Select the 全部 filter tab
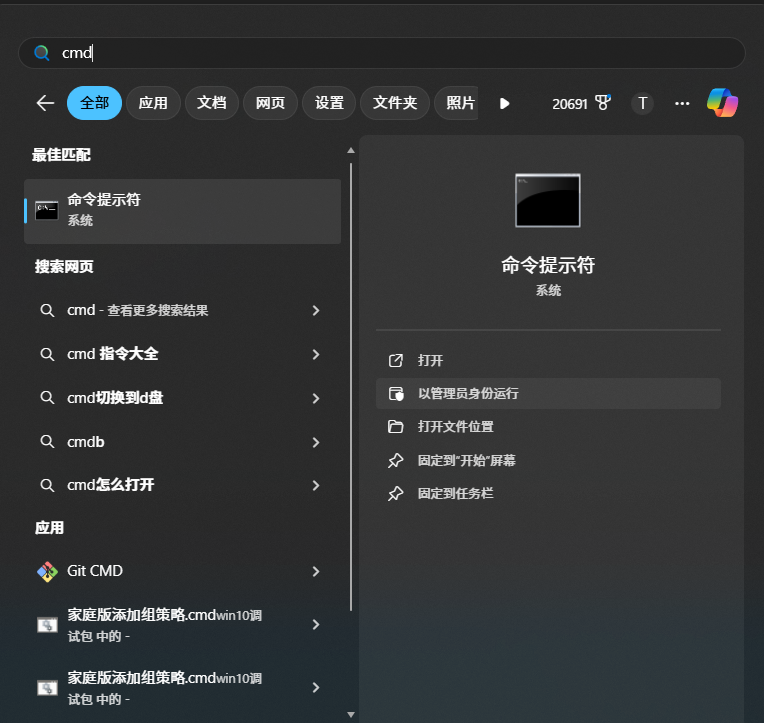This screenshot has width=764, height=723. pos(94,103)
